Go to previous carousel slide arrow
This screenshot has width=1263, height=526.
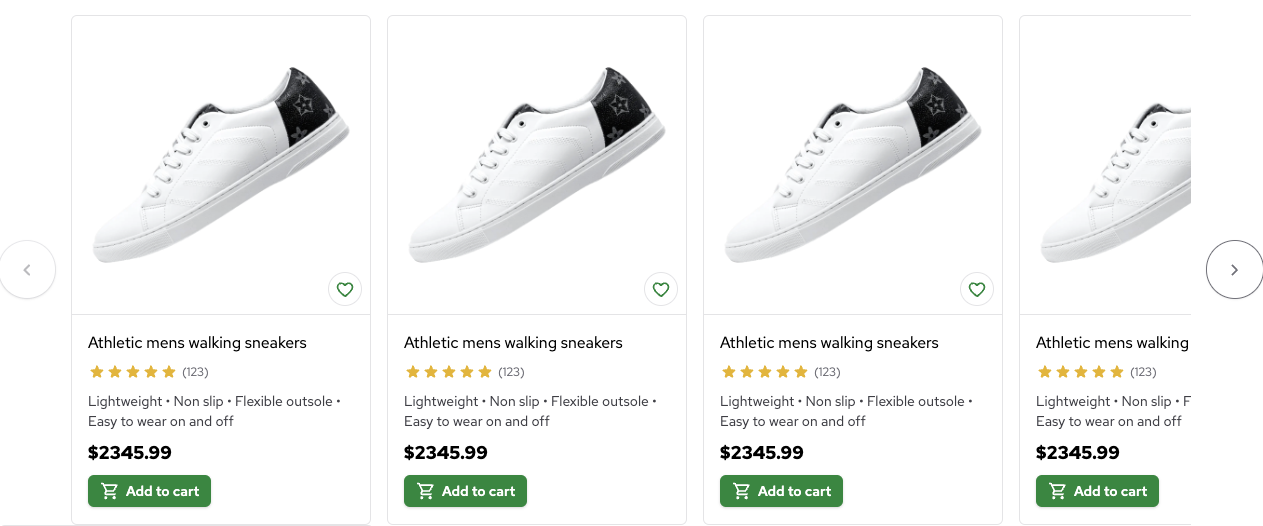click(27, 270)
